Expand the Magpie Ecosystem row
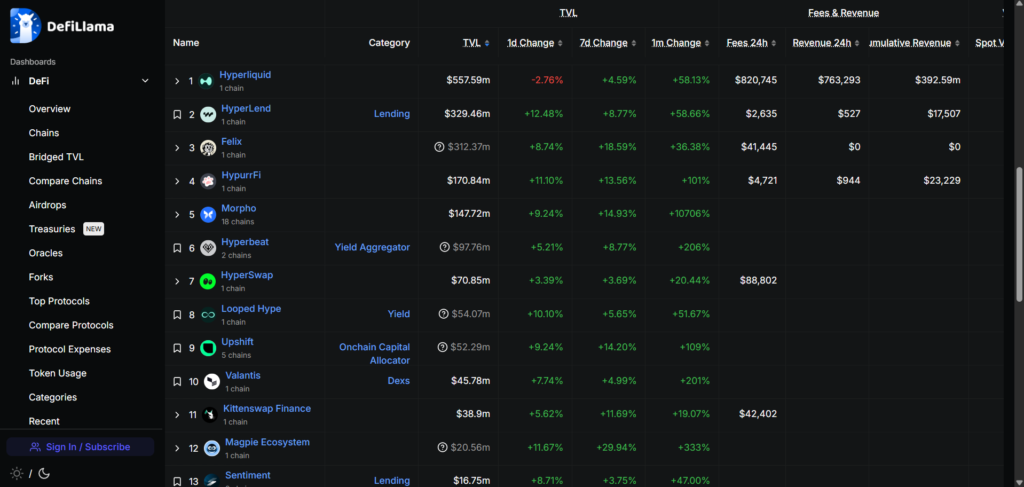The height and width of the screenshot is (487, 1024). pyautogui.click(x=176, y=448)
